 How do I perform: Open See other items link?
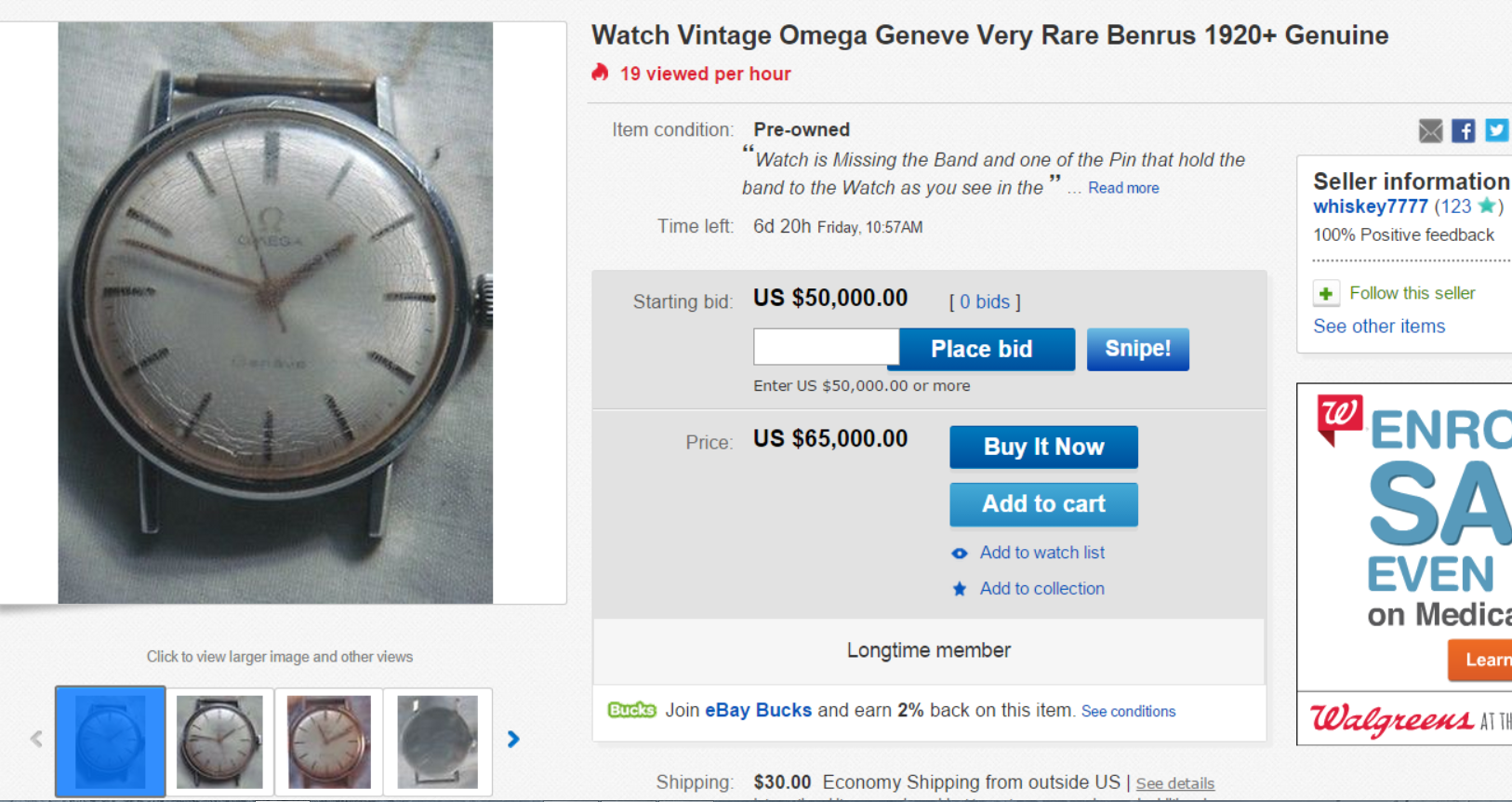[1379, 327]
